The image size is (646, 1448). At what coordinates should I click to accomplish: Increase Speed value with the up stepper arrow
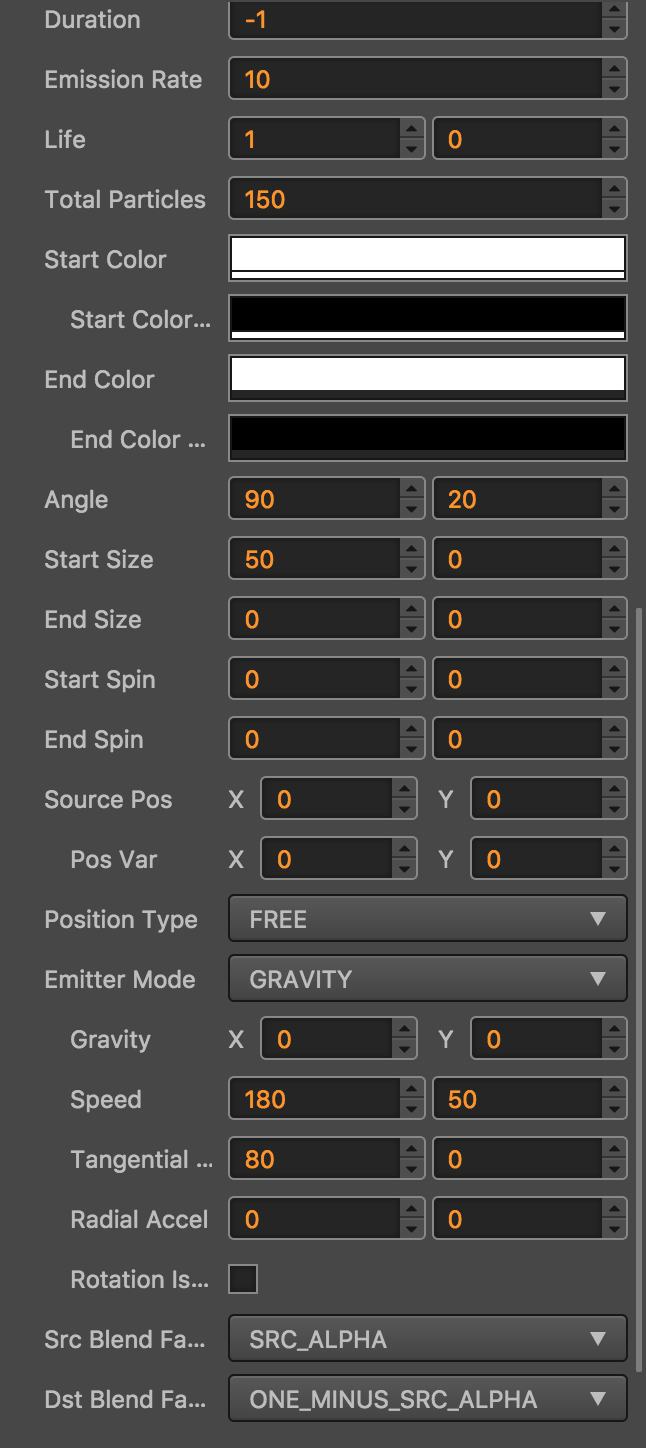click(411, 1090)
